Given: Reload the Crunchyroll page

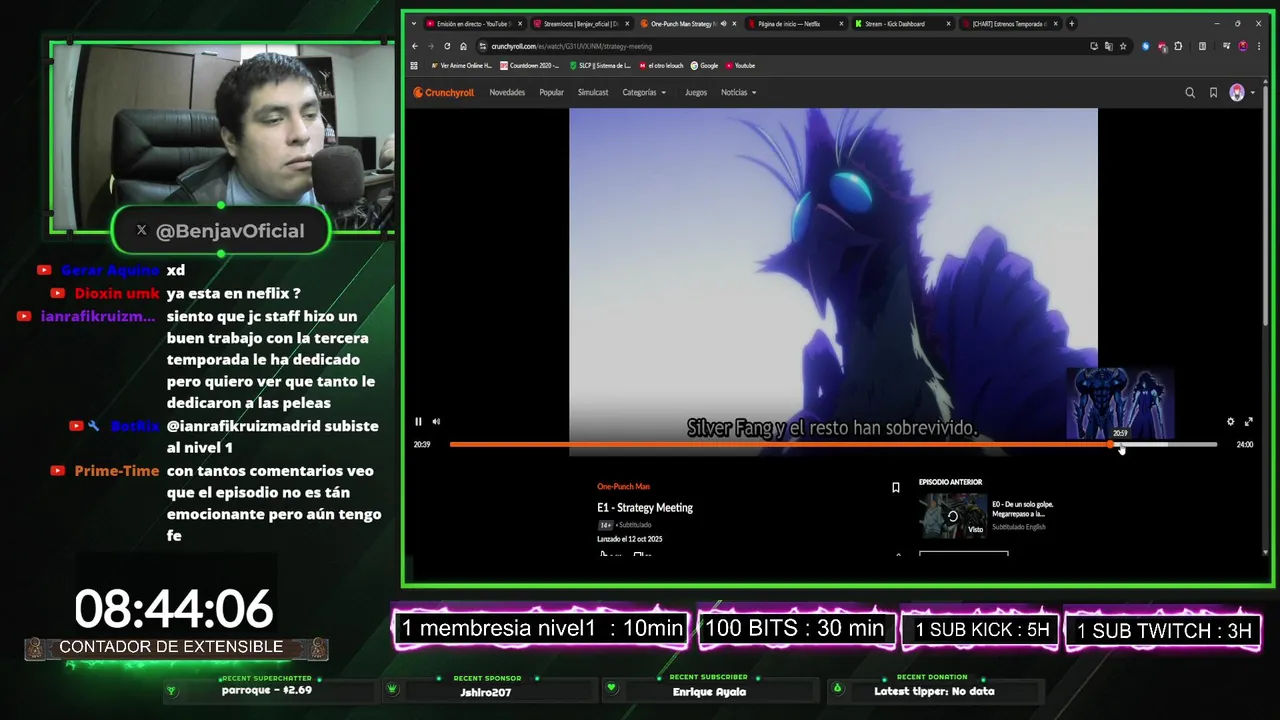Looking at the screenshot, I should pos(447,46).
